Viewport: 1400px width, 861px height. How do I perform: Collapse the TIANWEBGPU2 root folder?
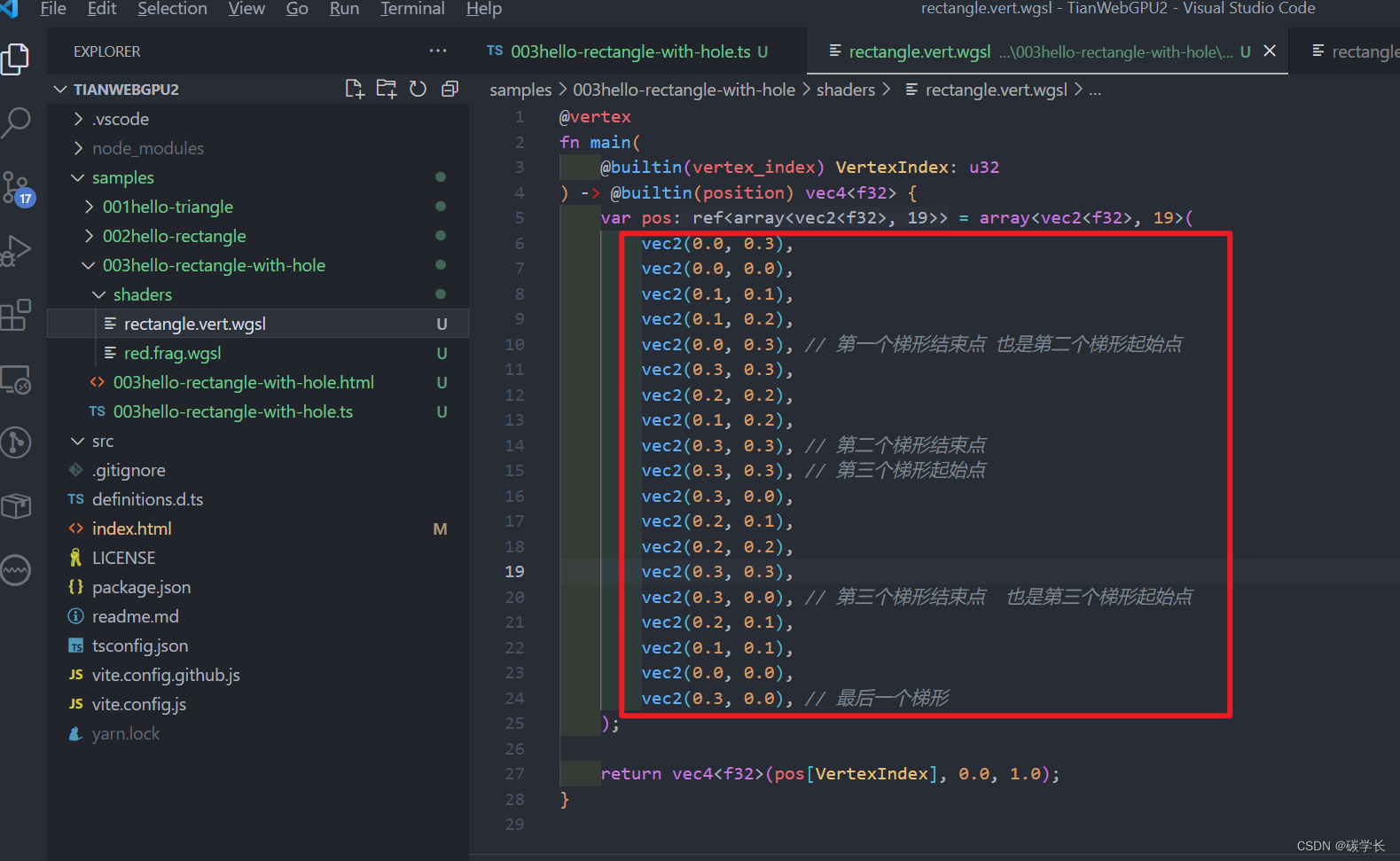[x=60, y=90]
